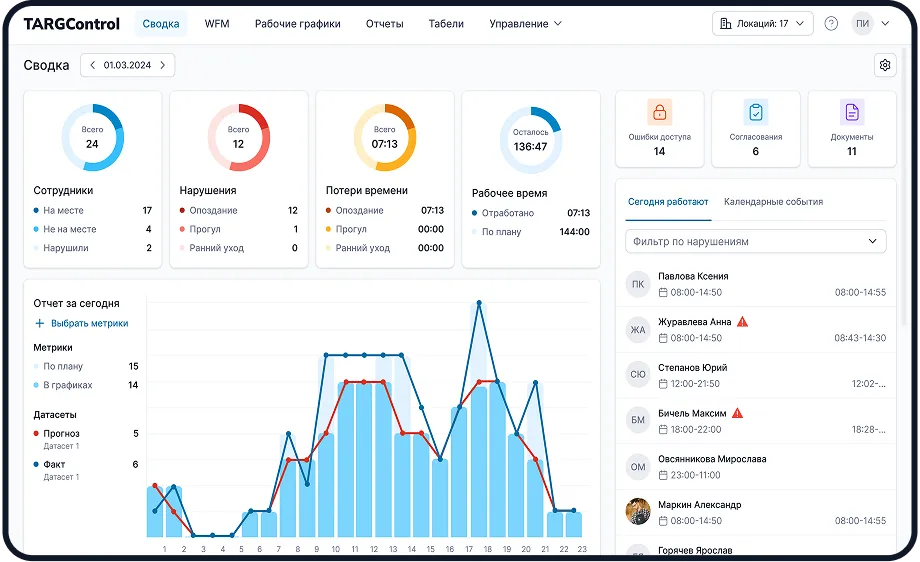
Task: Open the dashboard settings gear icon
Action: coord(884,66)
